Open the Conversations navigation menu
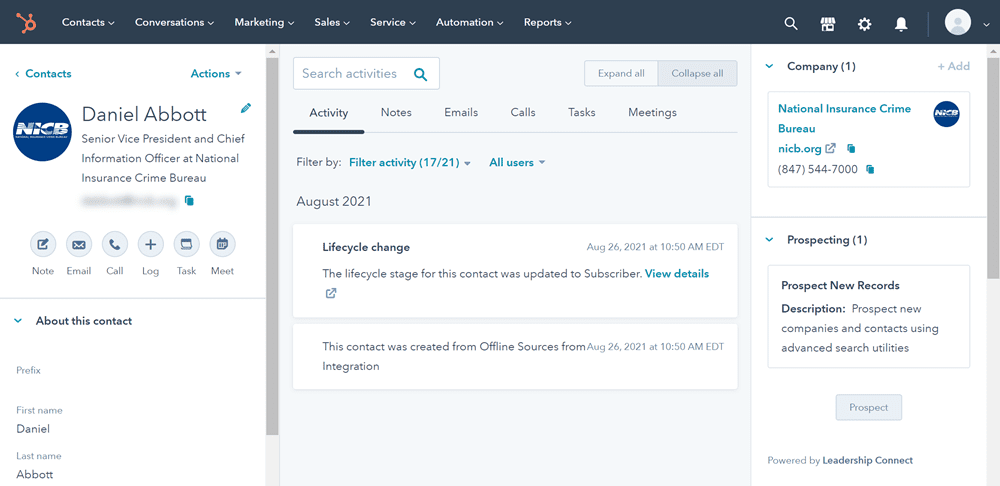The height and width of the screenshot is (486, 1000). click(x=174, y=22)
